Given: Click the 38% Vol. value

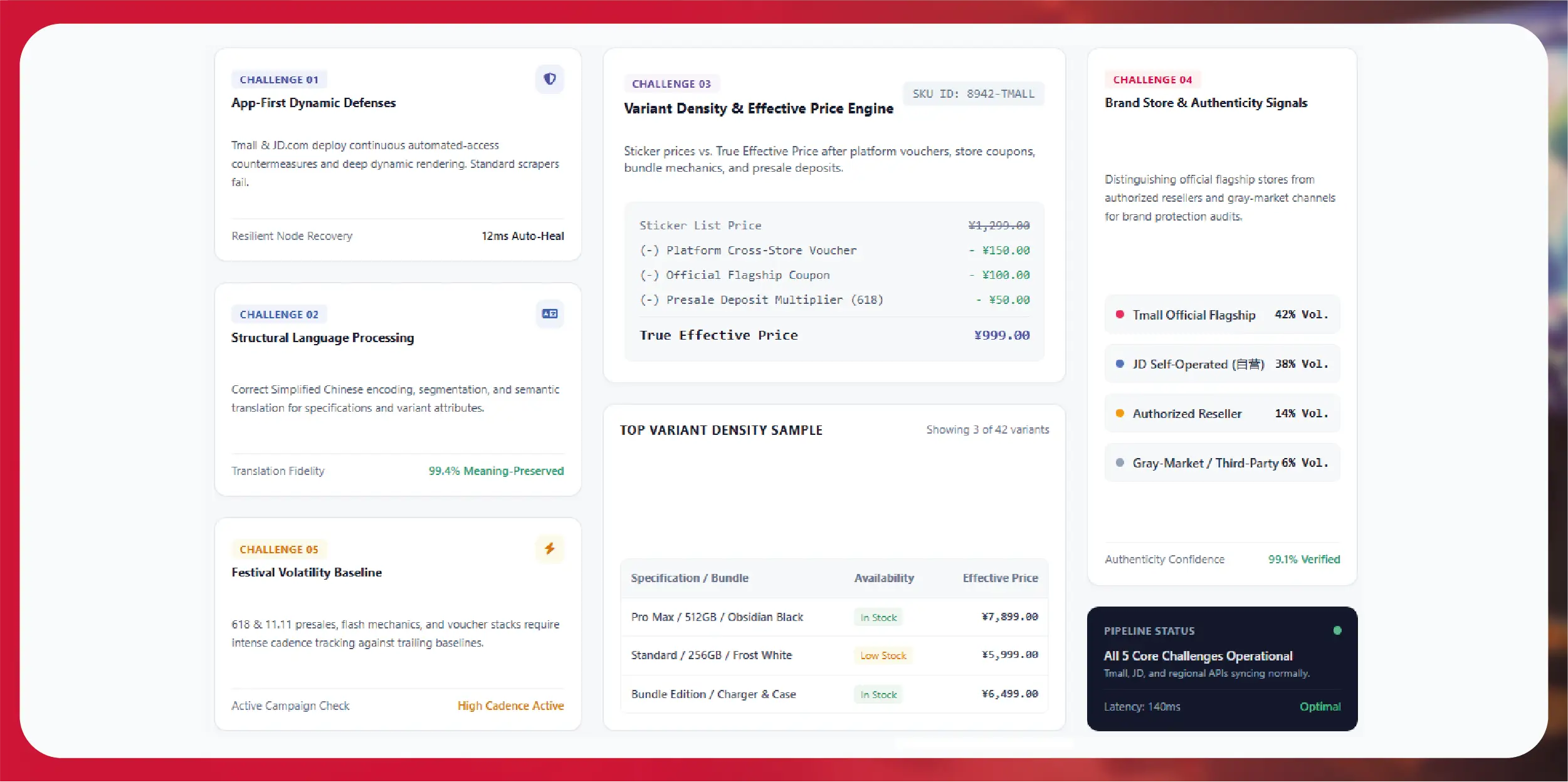Looking at the screenshot, I should pyautogui.click(x=1302, y=364).
